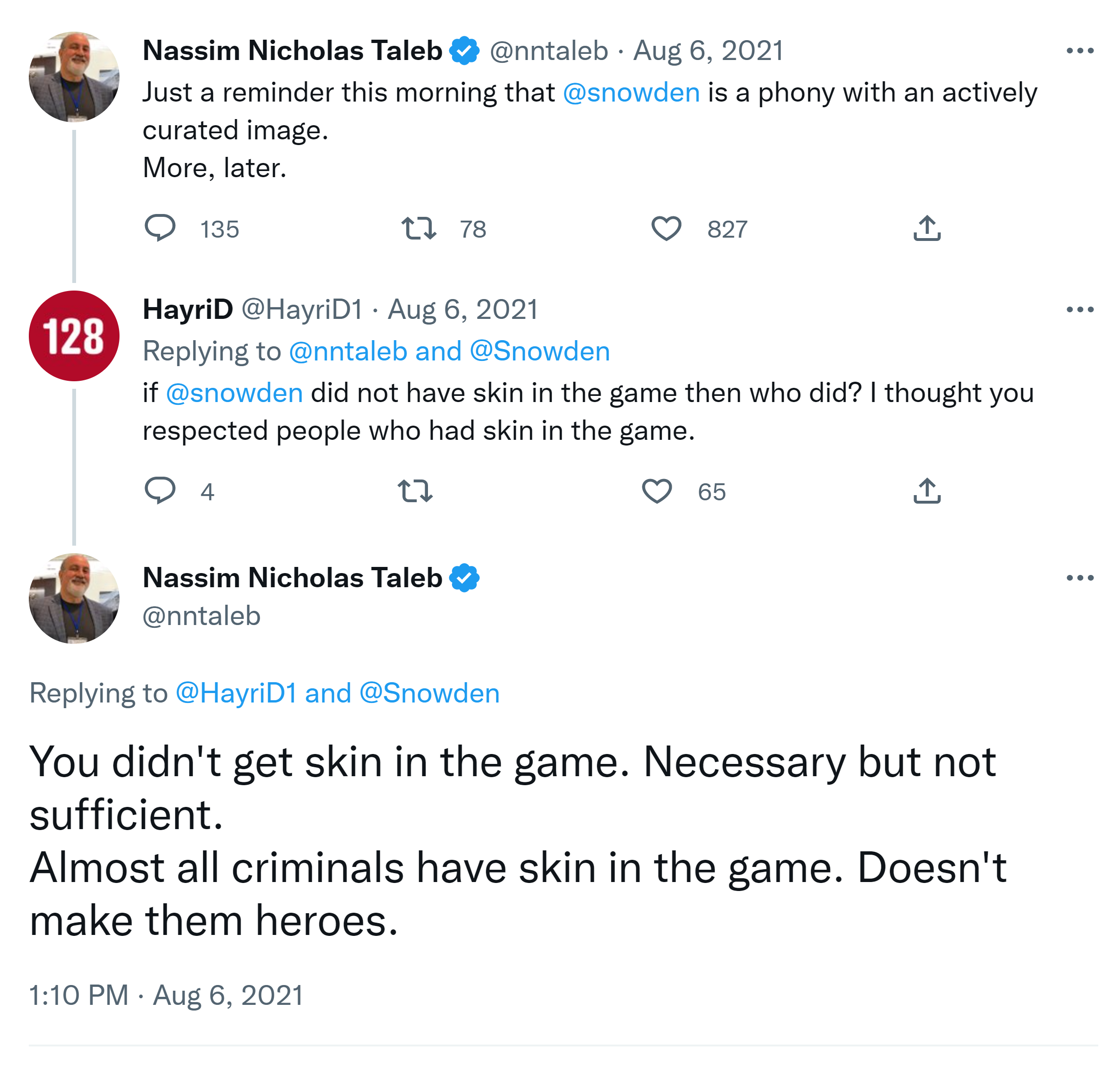Open the 1:10 PM · Aug 6, 2021 timestamp
The width and height of the screenshot is (1120, 1071).
165,995
